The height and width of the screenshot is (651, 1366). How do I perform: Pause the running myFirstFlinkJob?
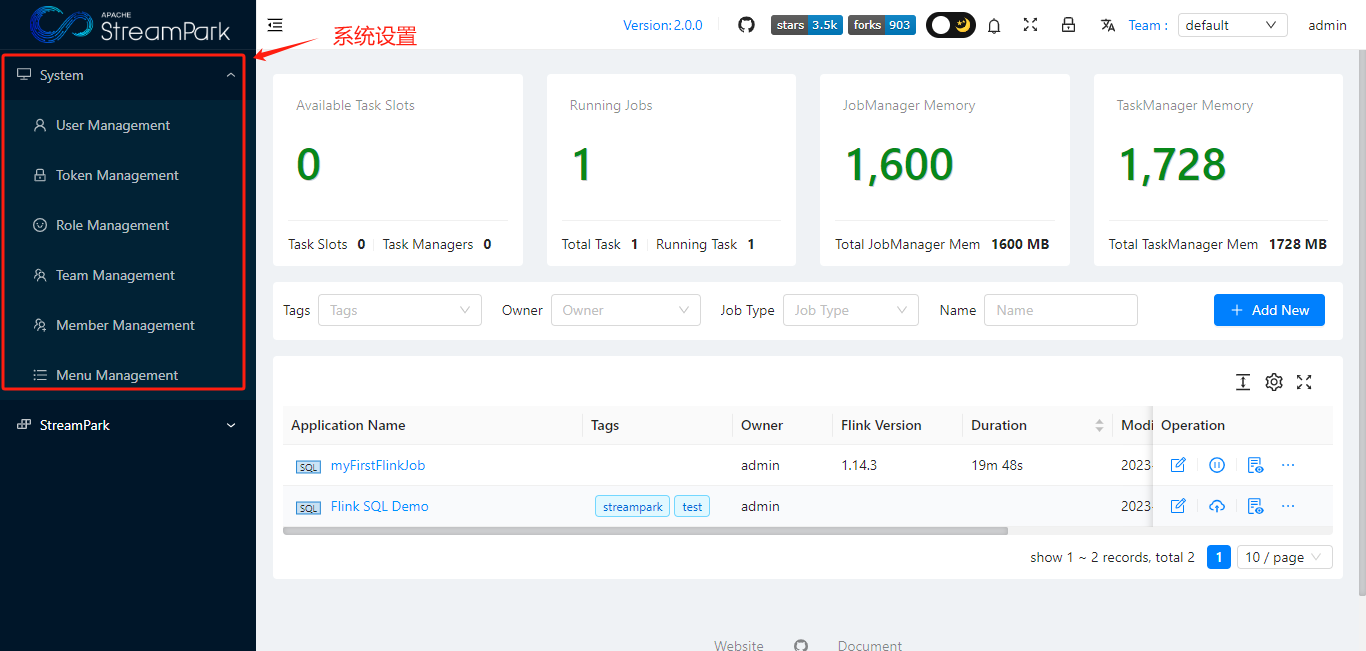1217,465
